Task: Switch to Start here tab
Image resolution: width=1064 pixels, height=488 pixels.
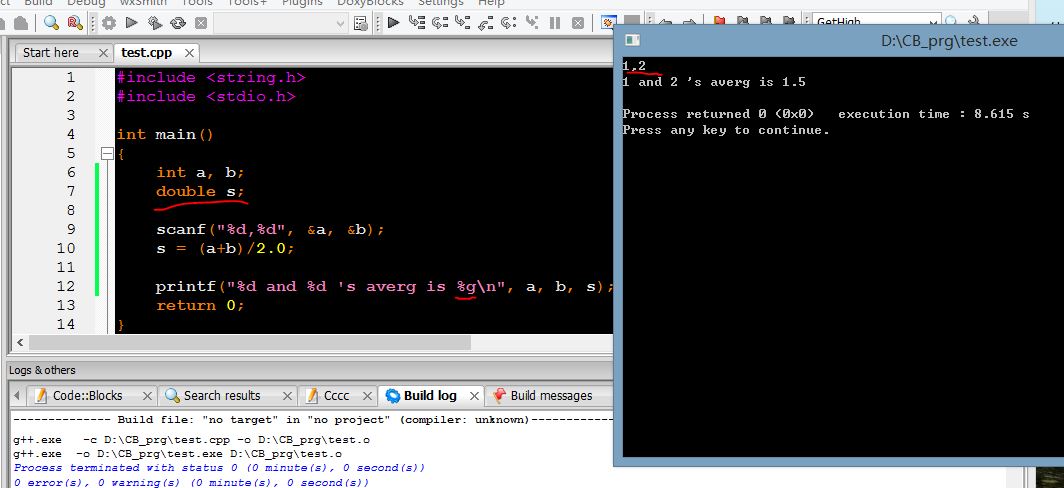Action: [x=51, y=52]
